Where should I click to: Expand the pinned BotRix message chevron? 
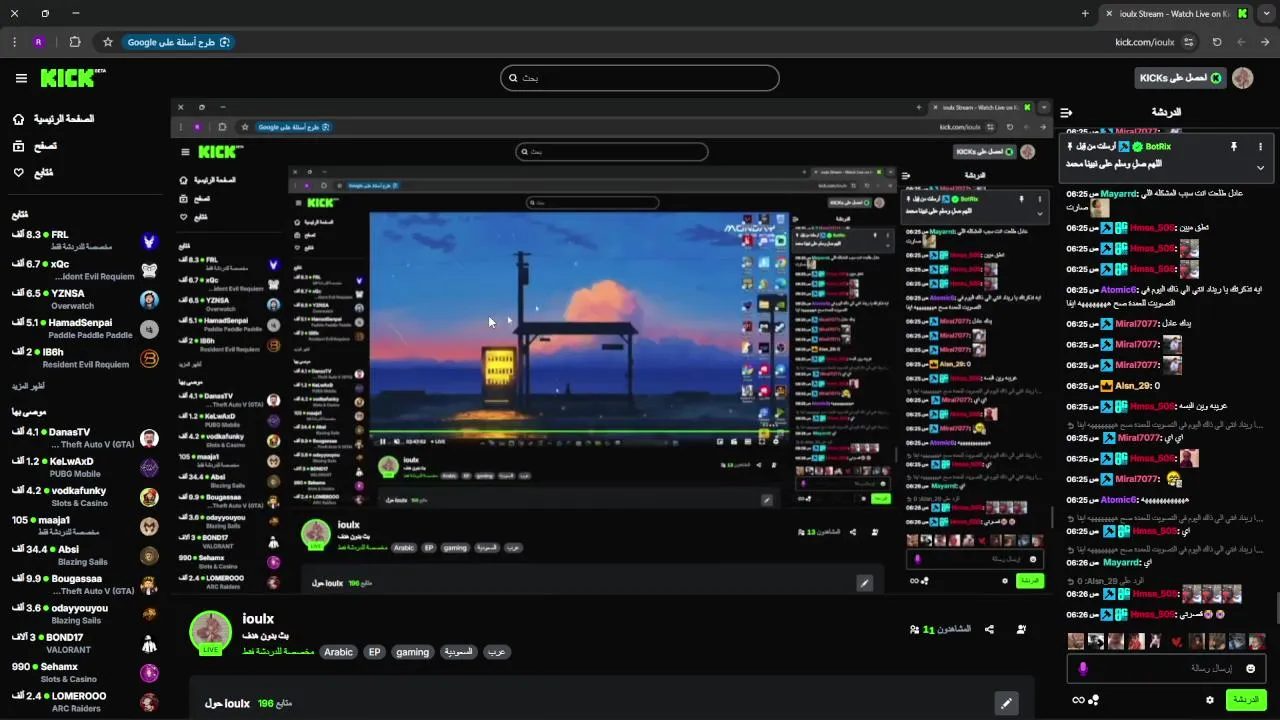(1260, 167)
